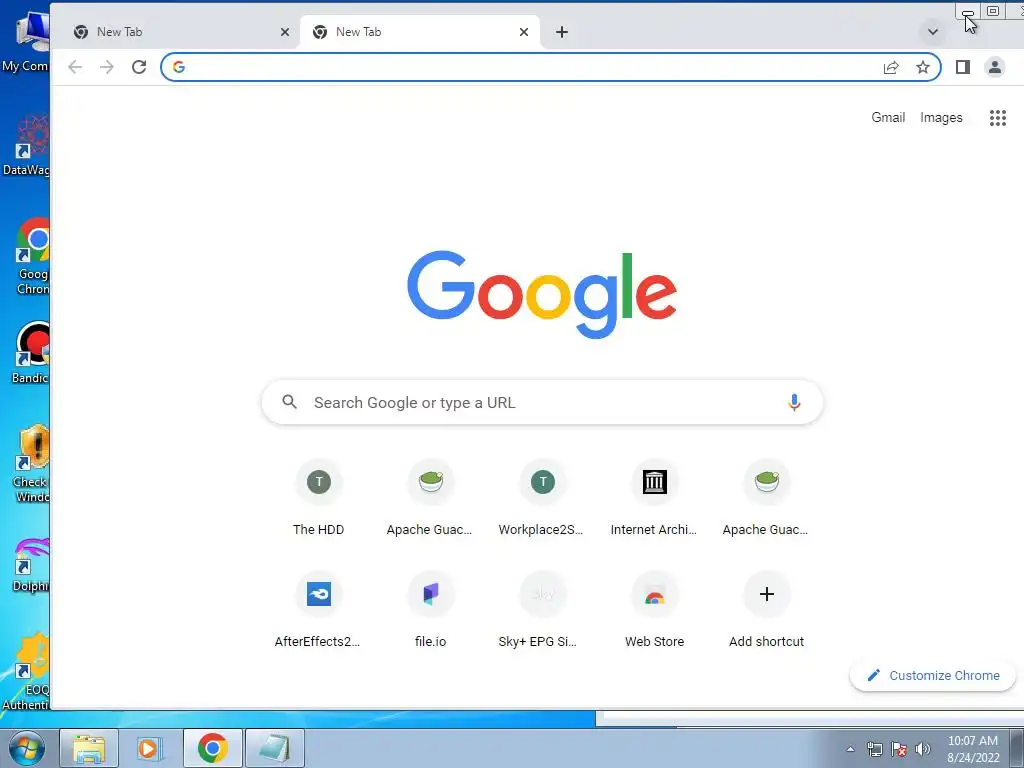This screenshot has height=768, width=1024.
Task: Click the Add shortcut plus tile
Action: pos(767,610)
